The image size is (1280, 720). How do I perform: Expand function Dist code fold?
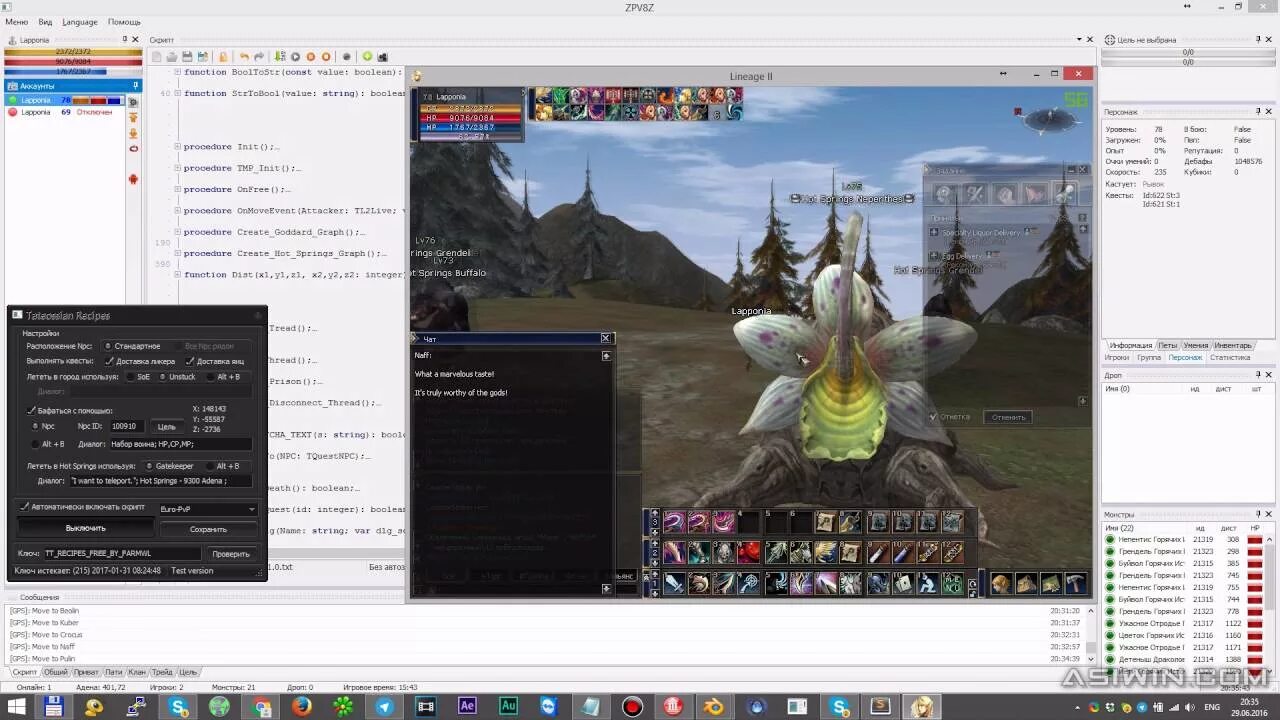(178, 274)
